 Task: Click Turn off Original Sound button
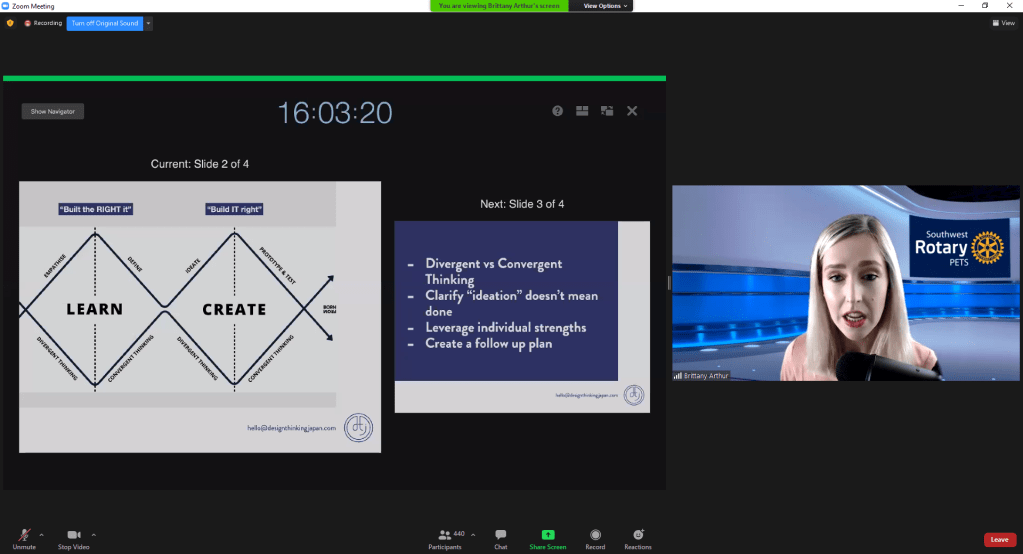[104, 23]
